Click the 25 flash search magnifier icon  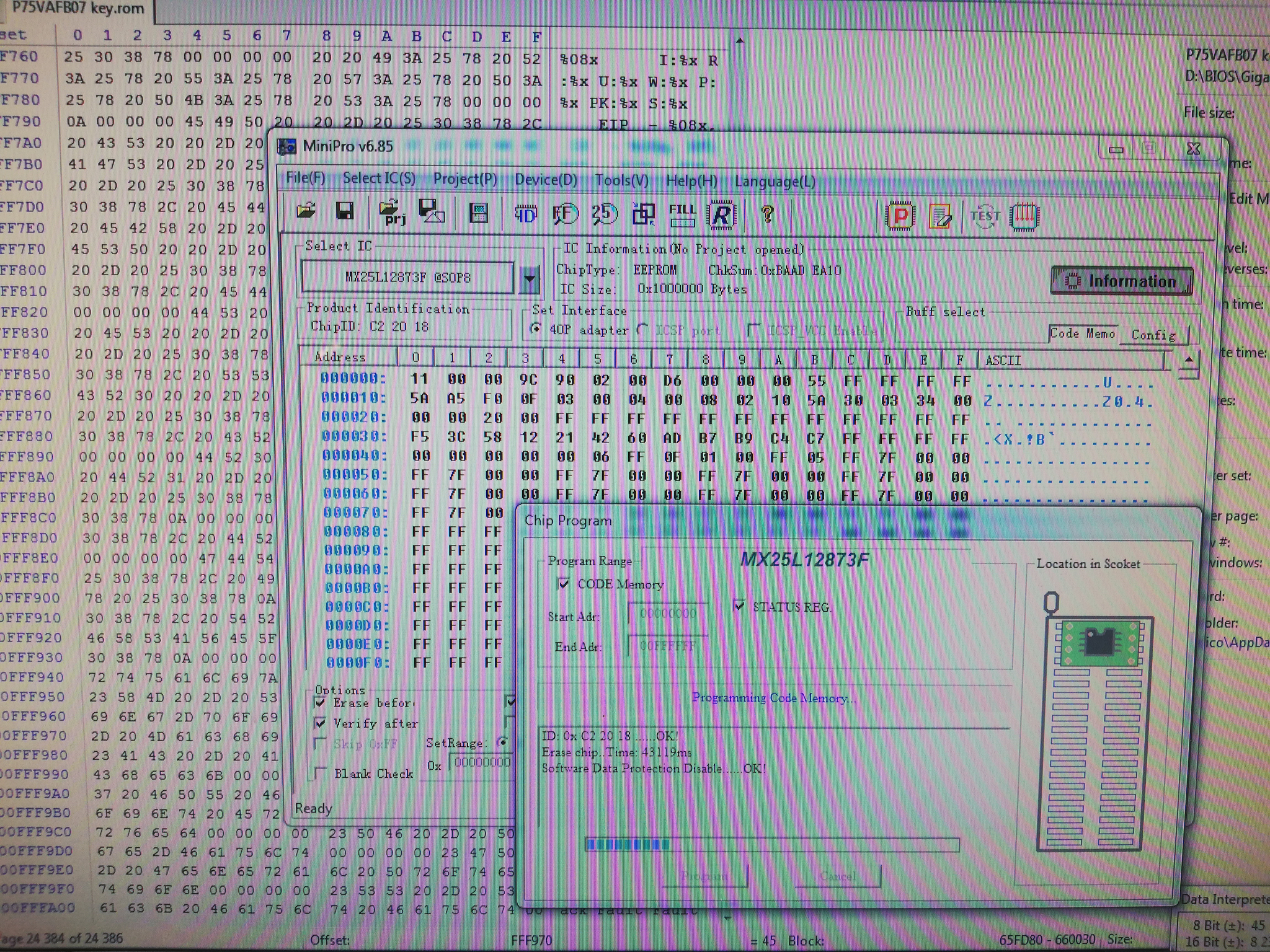(x=603, y=214)
